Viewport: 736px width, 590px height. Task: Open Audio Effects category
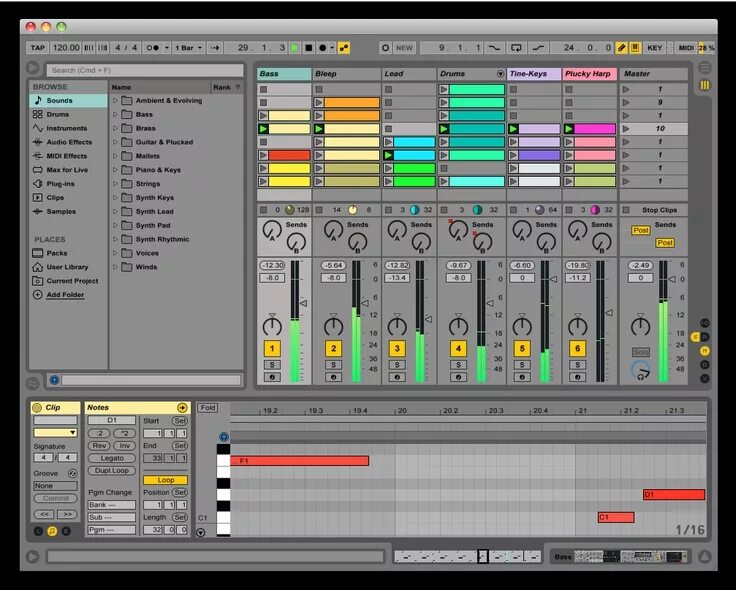coord(69,142)
